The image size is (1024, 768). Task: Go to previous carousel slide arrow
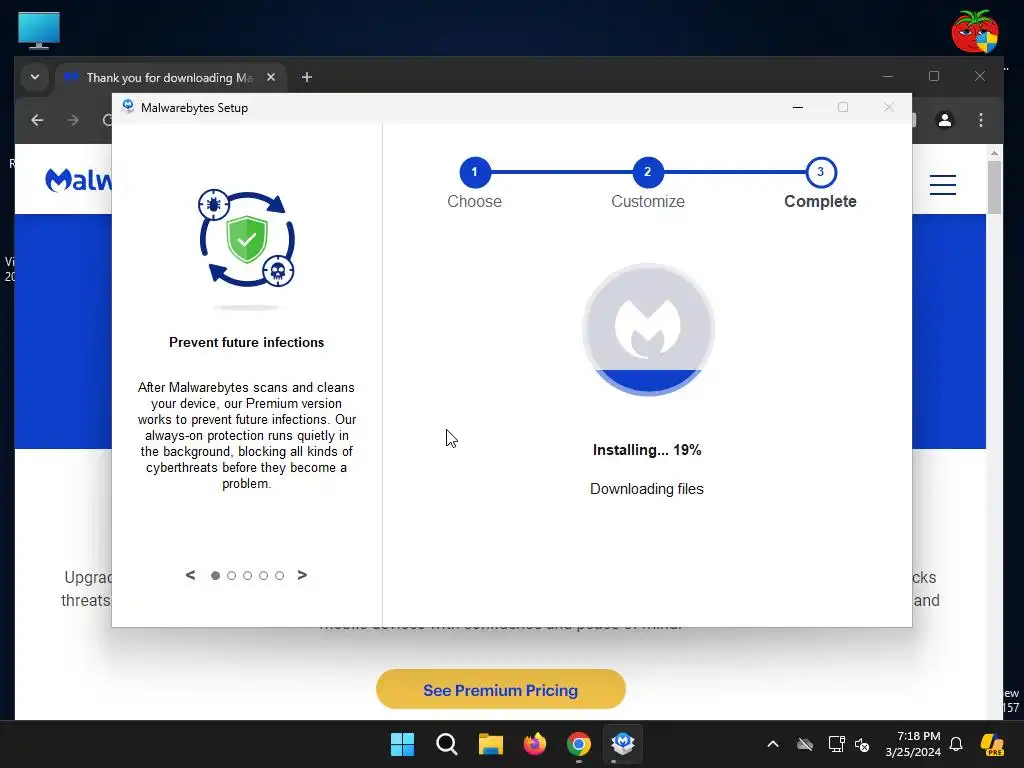click(190, 575)
